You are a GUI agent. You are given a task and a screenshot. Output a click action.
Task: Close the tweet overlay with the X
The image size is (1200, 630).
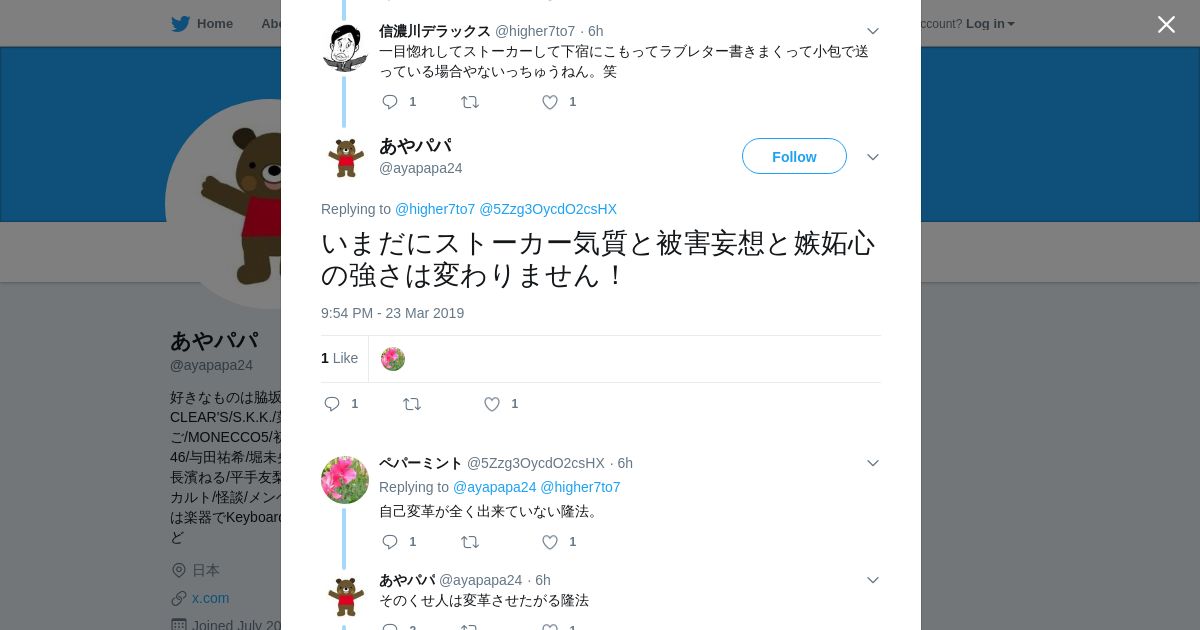pos(1166,24)
